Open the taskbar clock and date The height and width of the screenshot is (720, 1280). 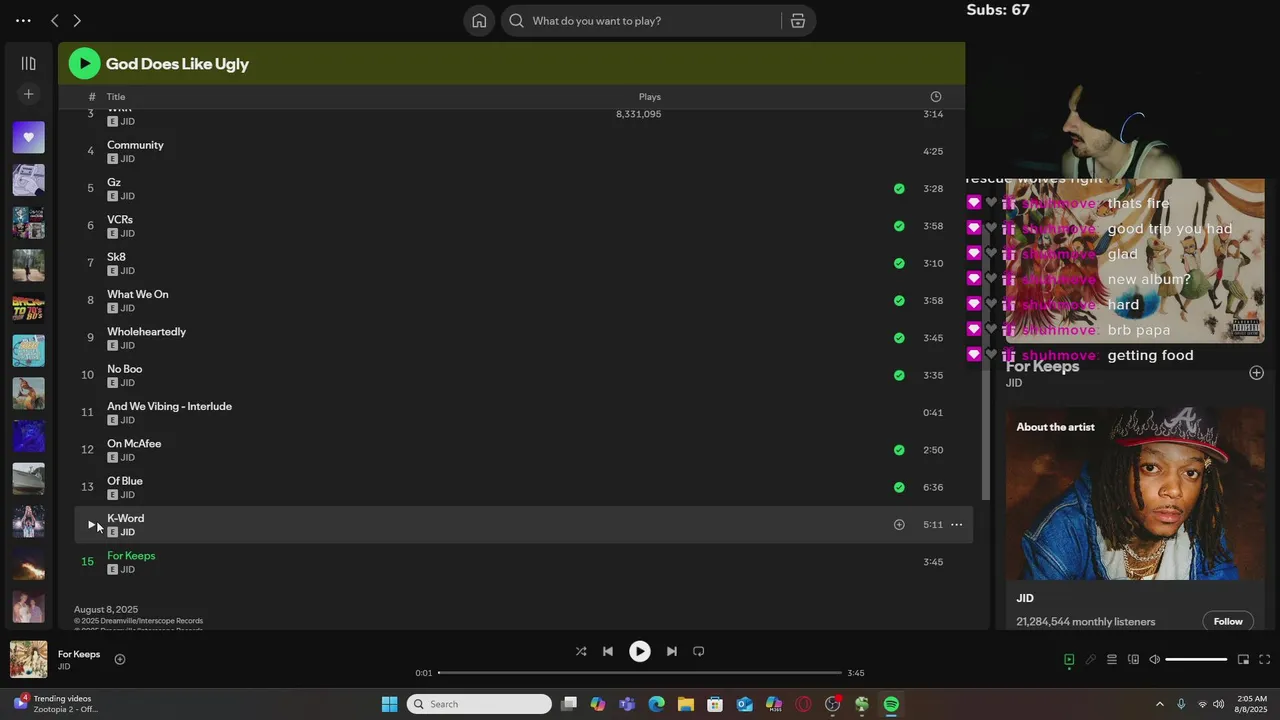[x=1251, y=704]
